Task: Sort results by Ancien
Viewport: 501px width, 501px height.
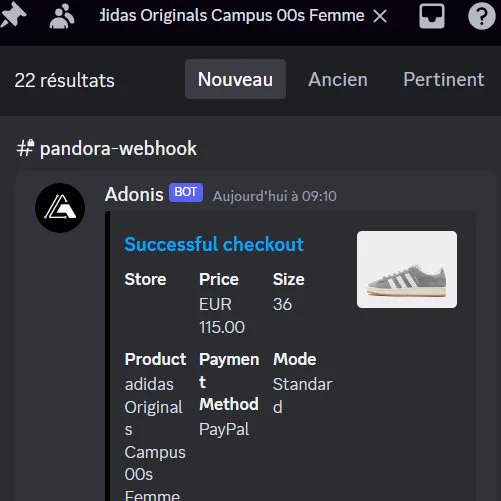Action: [x=338, y=79]
